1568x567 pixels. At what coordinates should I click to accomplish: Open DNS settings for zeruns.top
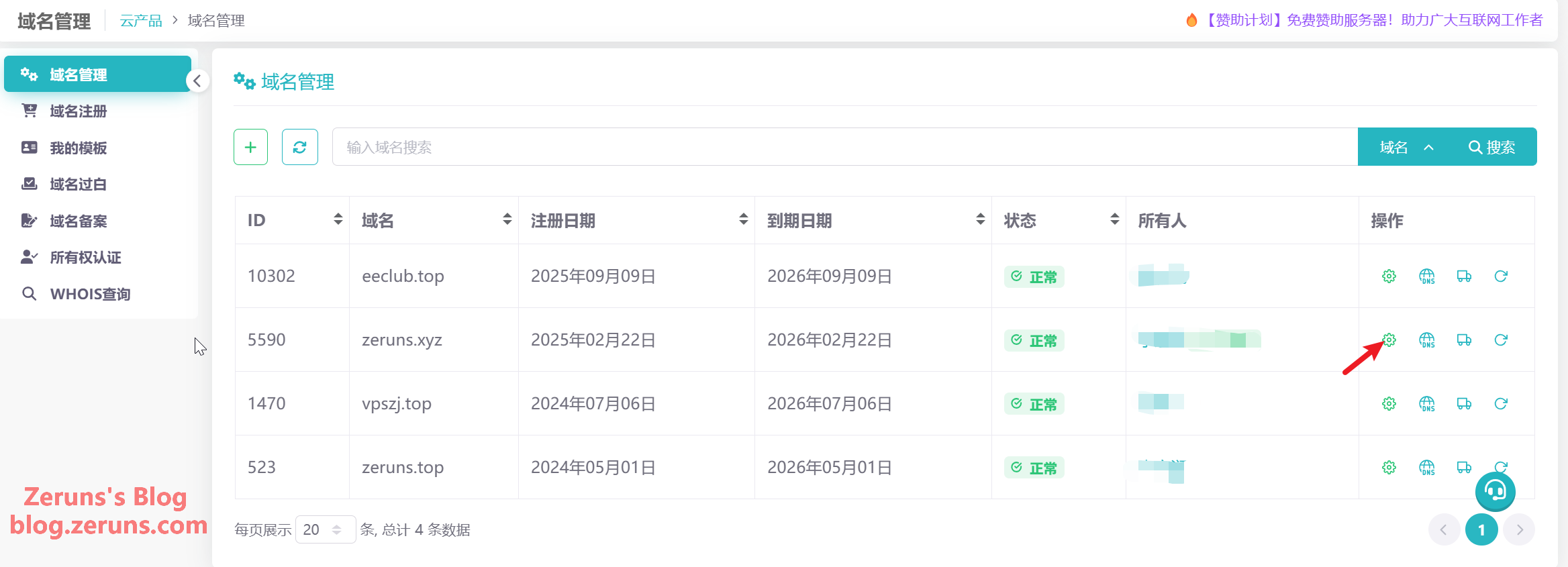point(1426,468)
